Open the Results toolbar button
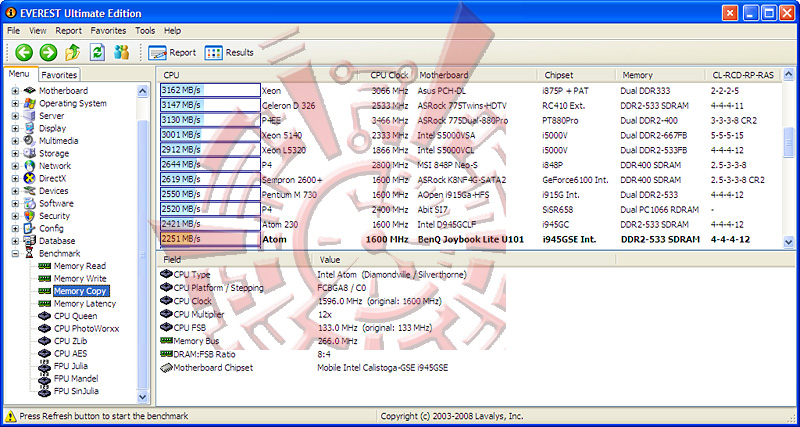The width and height of the screenshot is (800, 427). click(x=229, y=53)
